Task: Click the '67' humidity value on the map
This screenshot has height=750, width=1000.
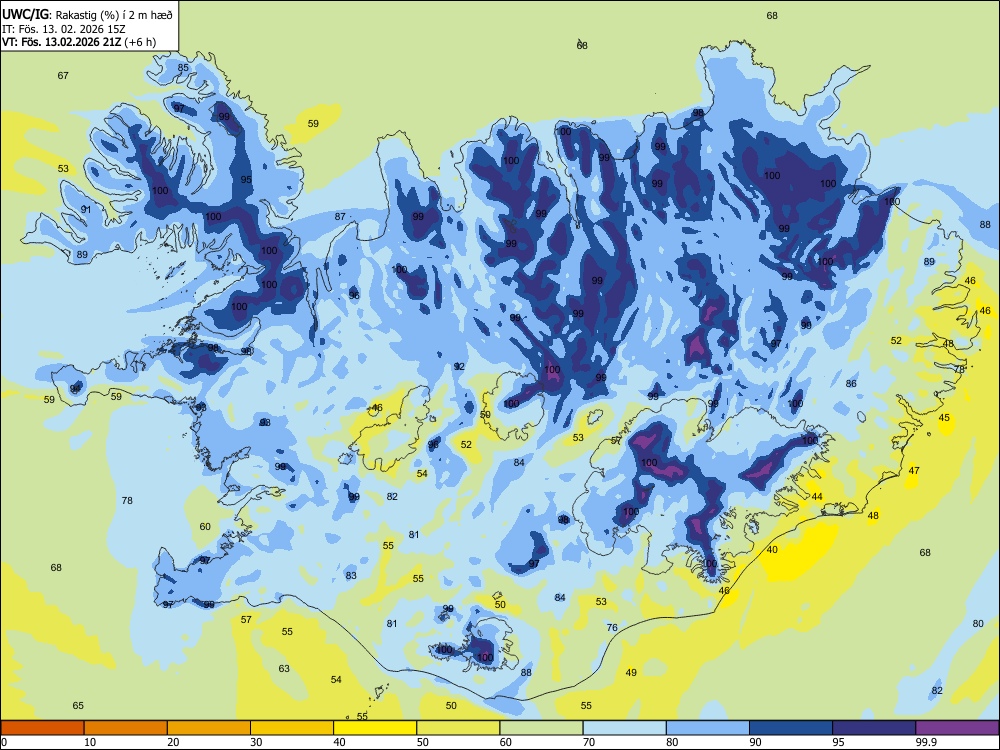Action: (63, 75)
